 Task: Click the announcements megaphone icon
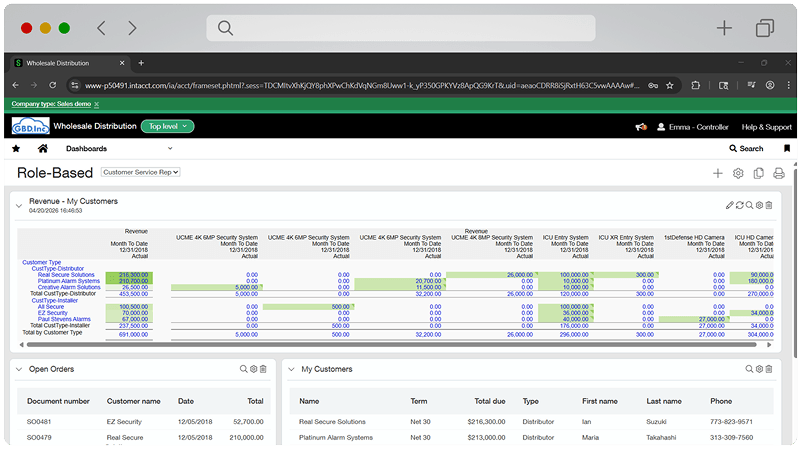(x=641, y=127)
